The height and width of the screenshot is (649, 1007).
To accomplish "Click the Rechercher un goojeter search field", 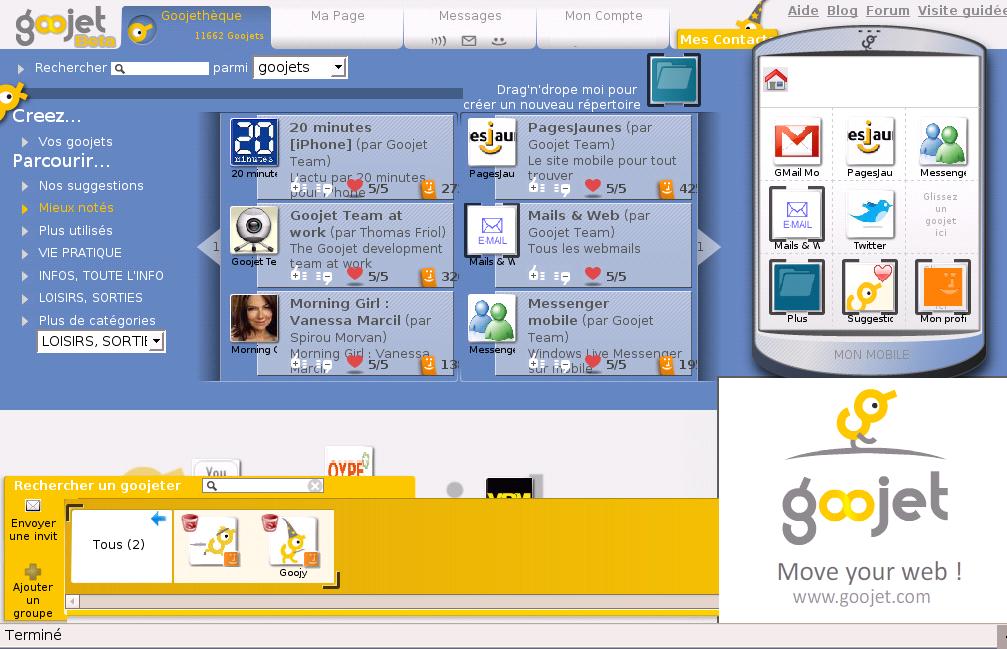I will click(x=263, y=486).
